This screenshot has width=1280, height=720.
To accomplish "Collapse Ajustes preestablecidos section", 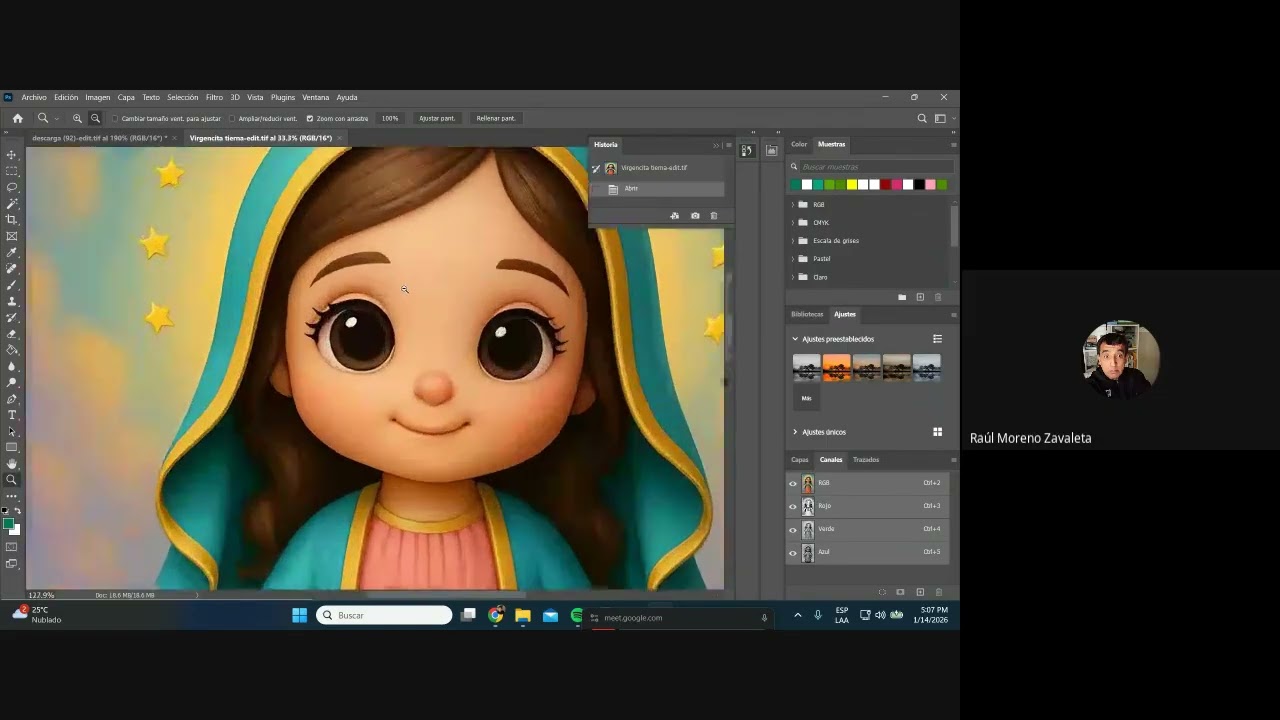I will tap(795, 339).
